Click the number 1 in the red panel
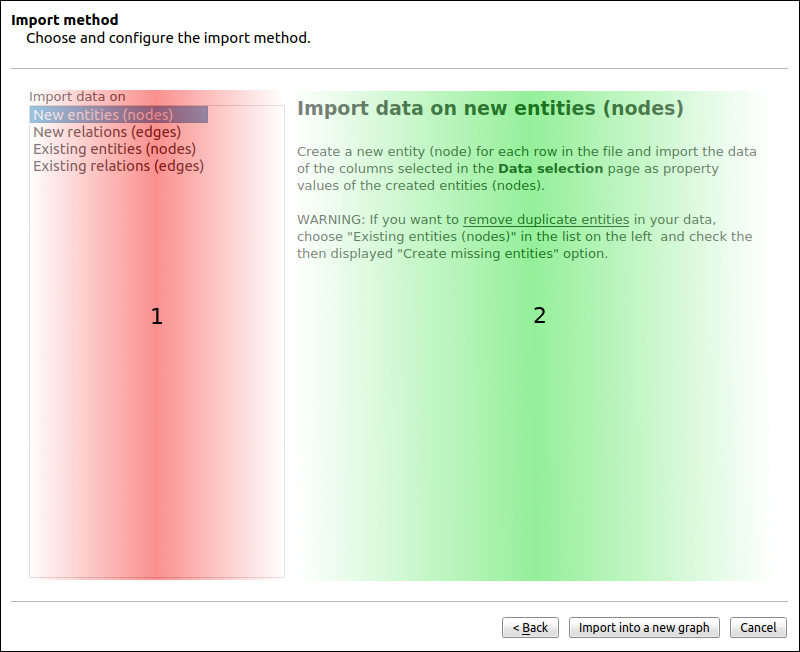 tap(156, 316)
